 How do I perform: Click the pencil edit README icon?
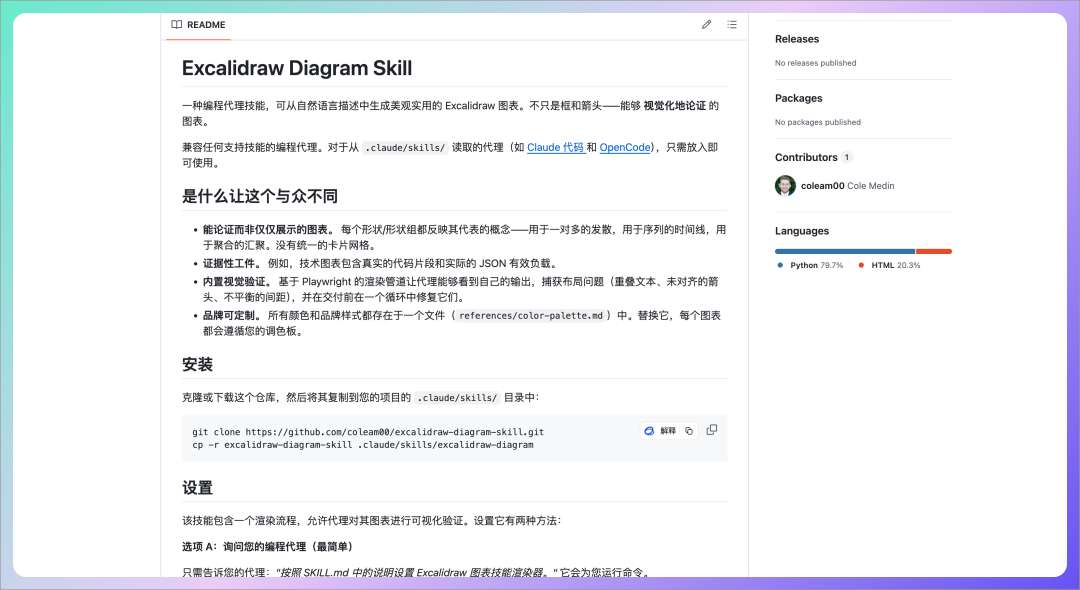coord(706,24)
